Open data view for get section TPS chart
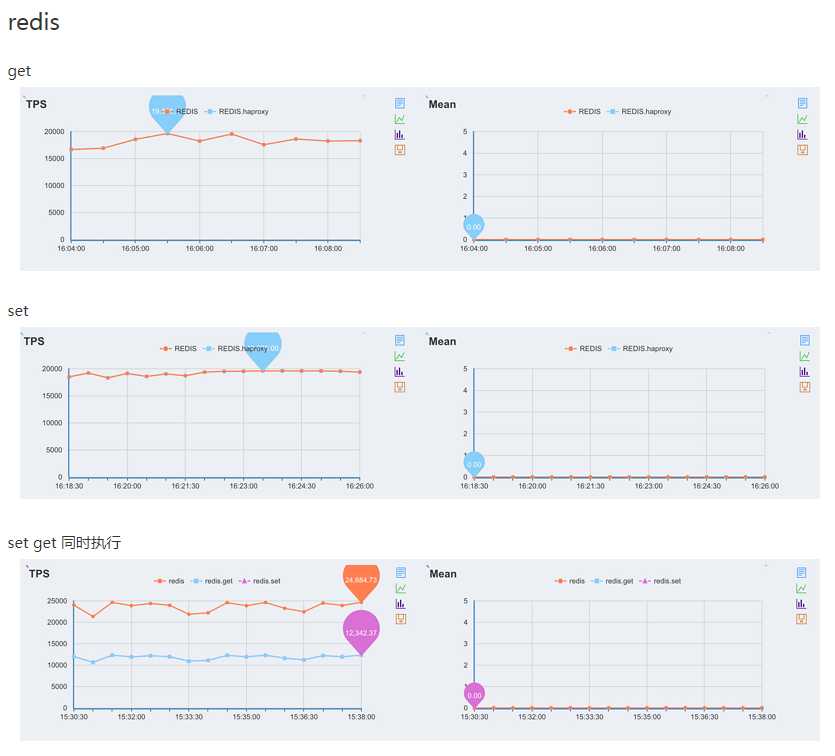The width and height of the screenshot is (835, 756). (x=400, y=103)
